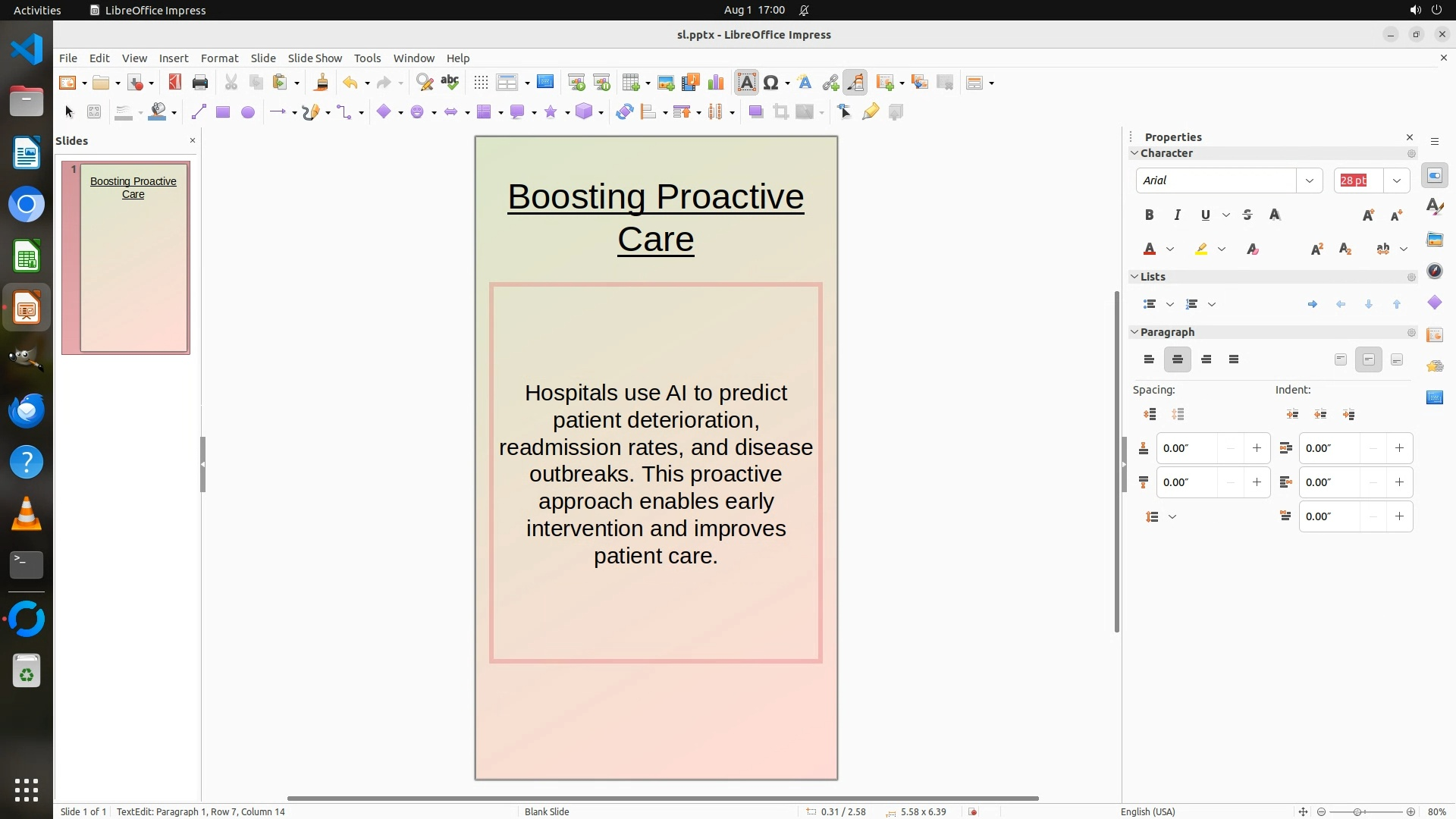The width and height of the screenshot is (1456, 819).
Task: Increase above paragraph spacing with plus
Action: pos(1257,448)
